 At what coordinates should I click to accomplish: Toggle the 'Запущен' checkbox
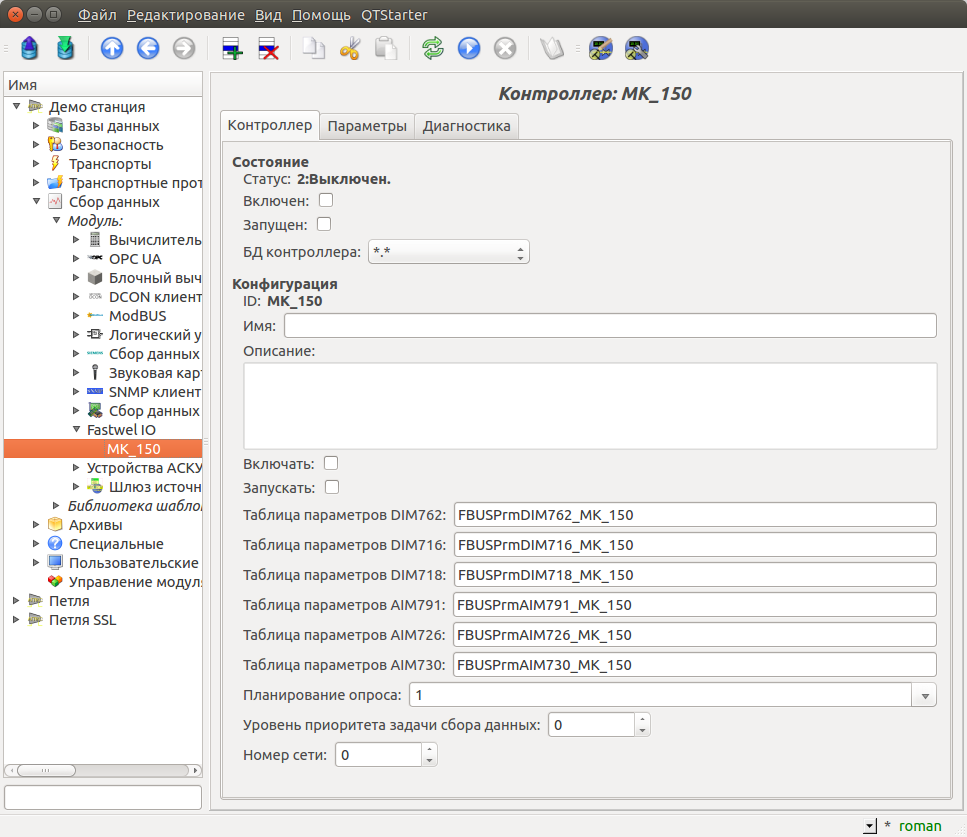point(323,224)
